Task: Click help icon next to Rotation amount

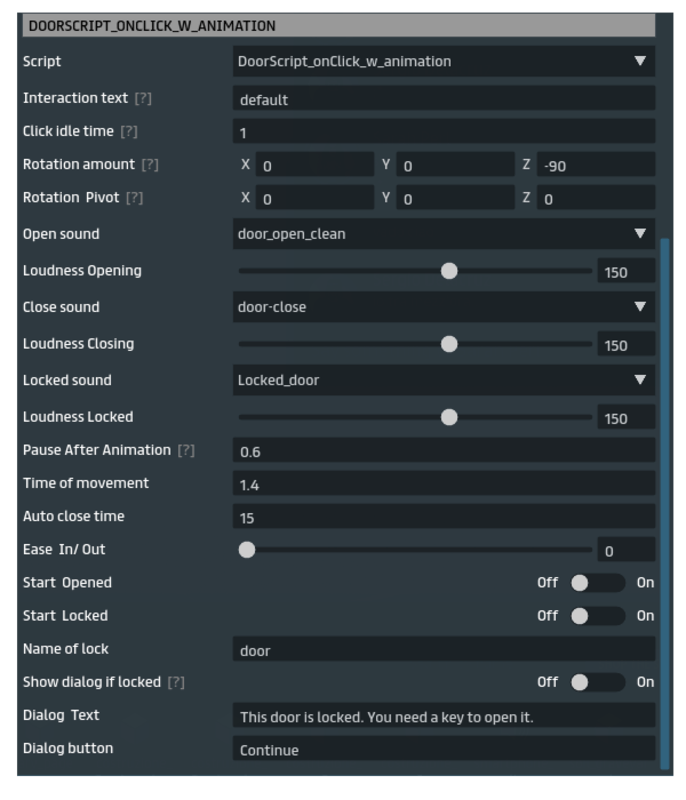Action: [x=150, y=165]
